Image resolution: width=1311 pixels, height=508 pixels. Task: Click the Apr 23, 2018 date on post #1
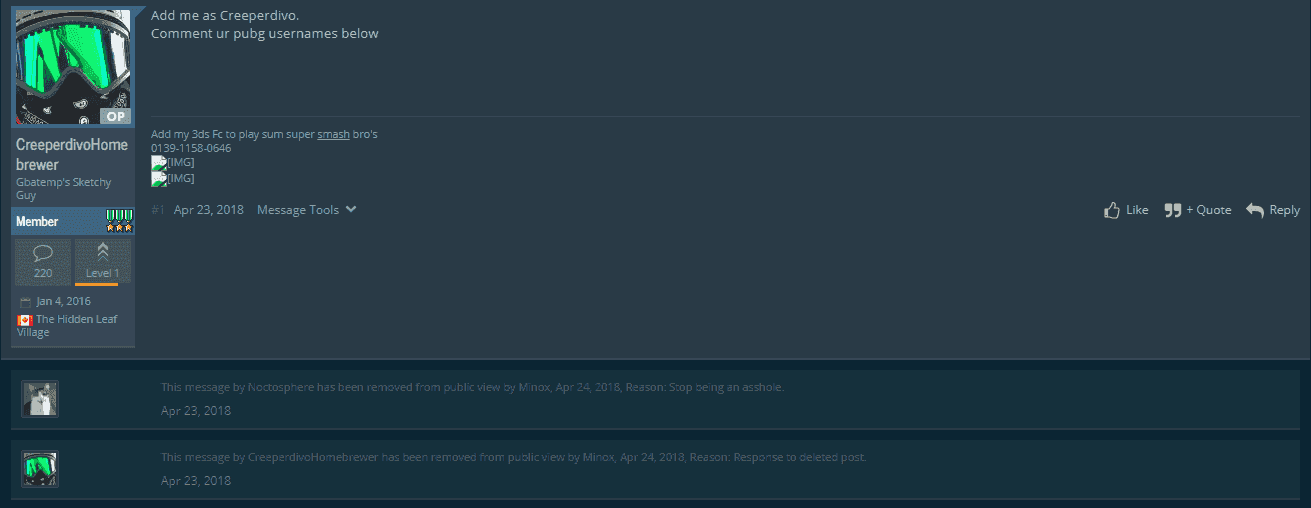[209, 210]
